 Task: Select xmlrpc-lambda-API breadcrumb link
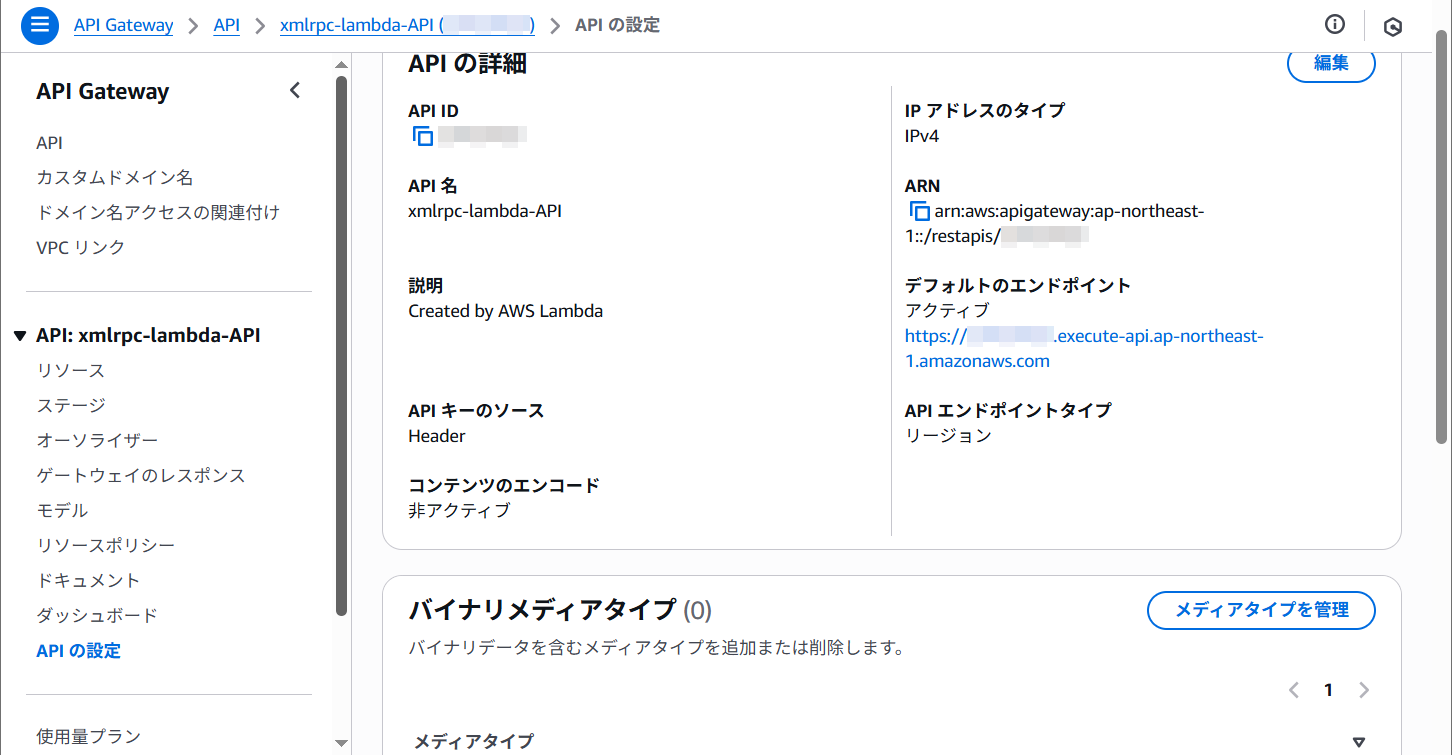coord(407,25)
